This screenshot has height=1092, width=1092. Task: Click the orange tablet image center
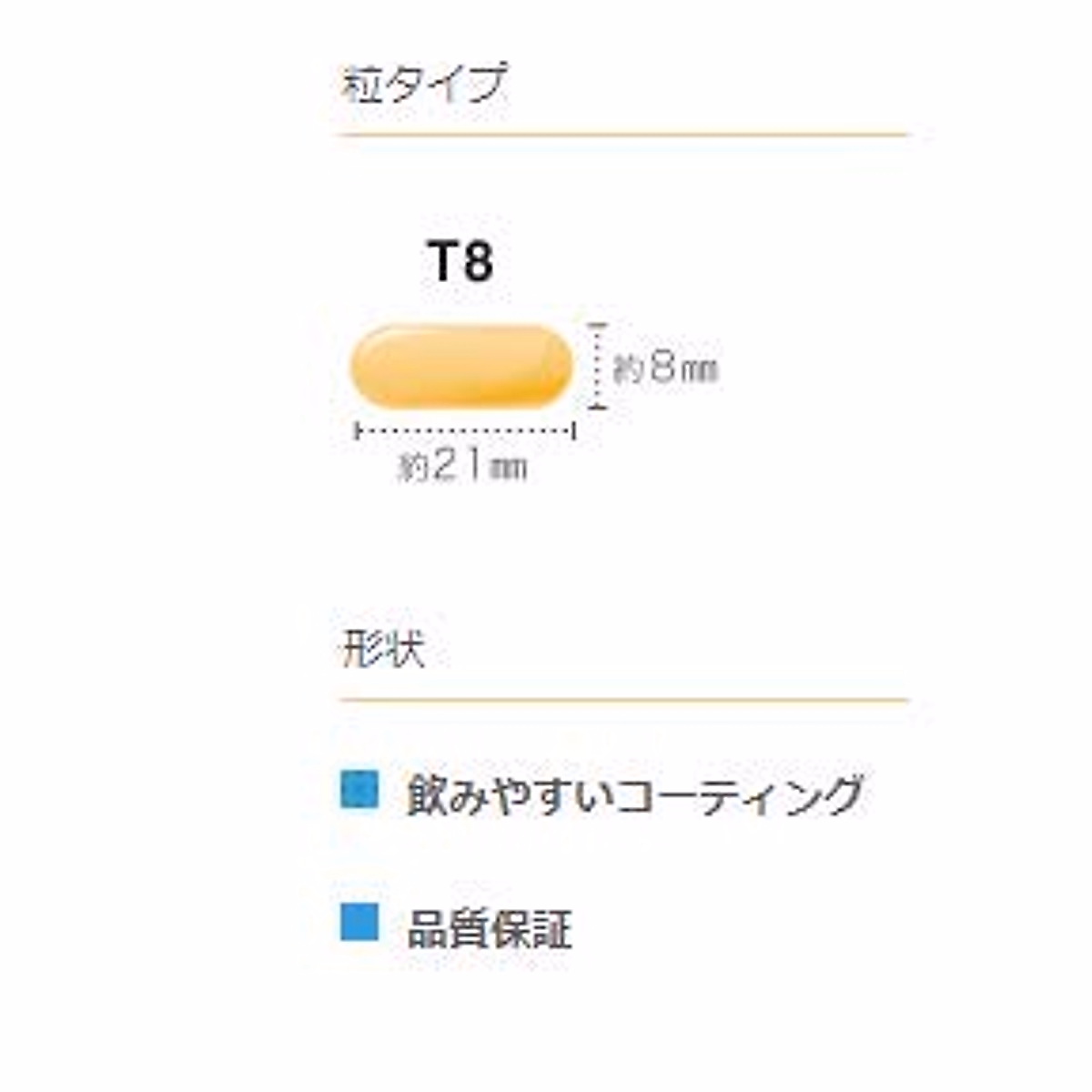coord(461,366)
